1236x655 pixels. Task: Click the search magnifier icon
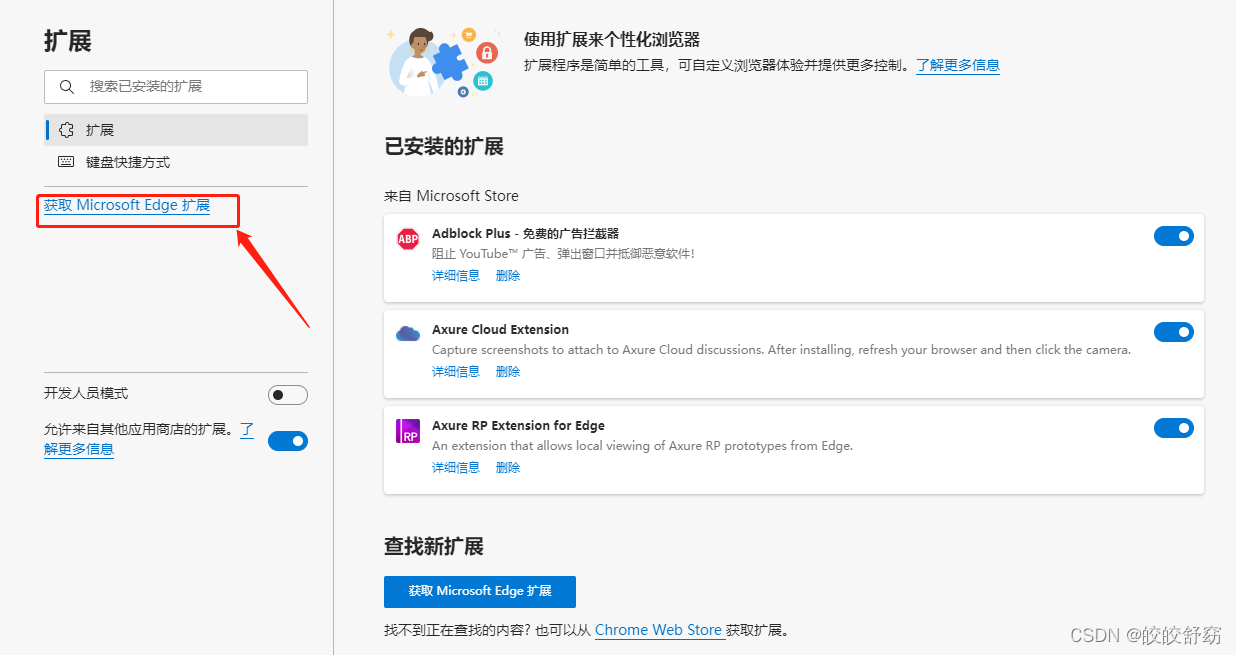[67, 87]
